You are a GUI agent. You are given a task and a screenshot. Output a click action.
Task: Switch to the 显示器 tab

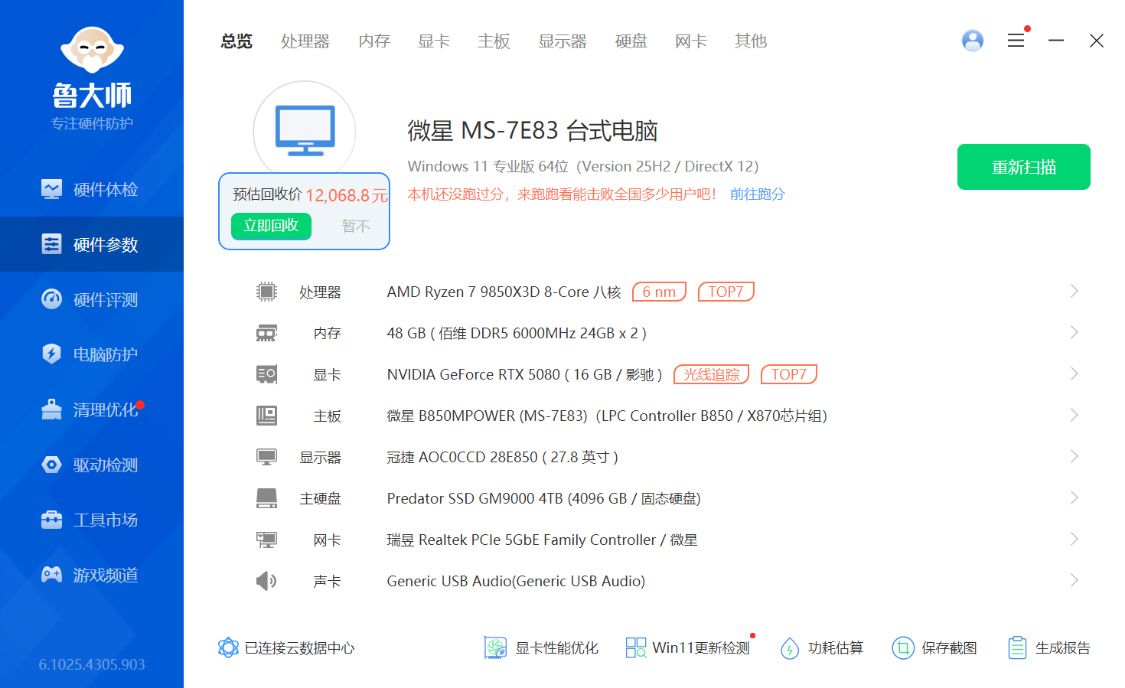click(x=562, y=41)
